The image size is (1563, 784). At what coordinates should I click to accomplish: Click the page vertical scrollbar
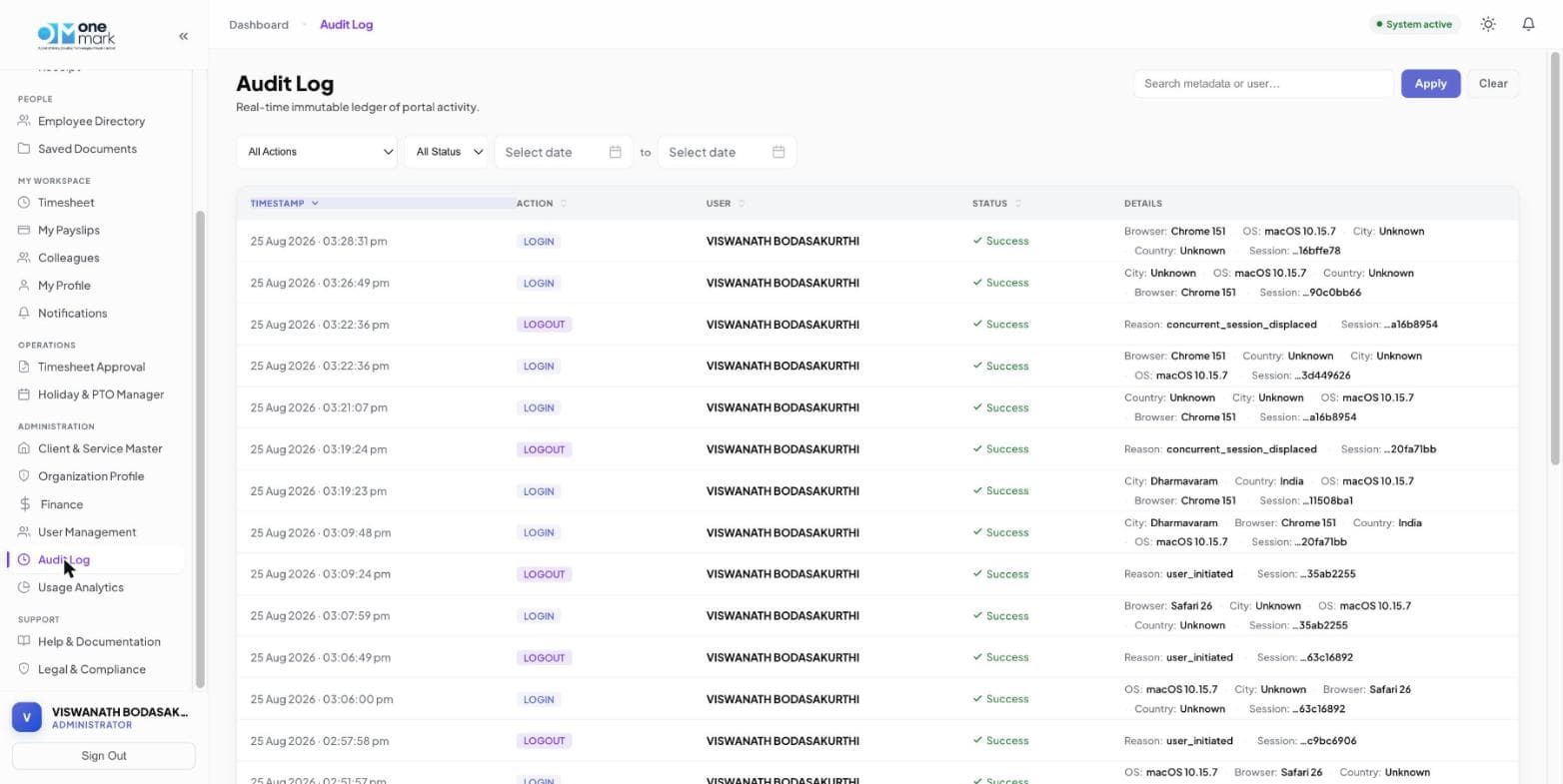click(x=1554, y=260)
